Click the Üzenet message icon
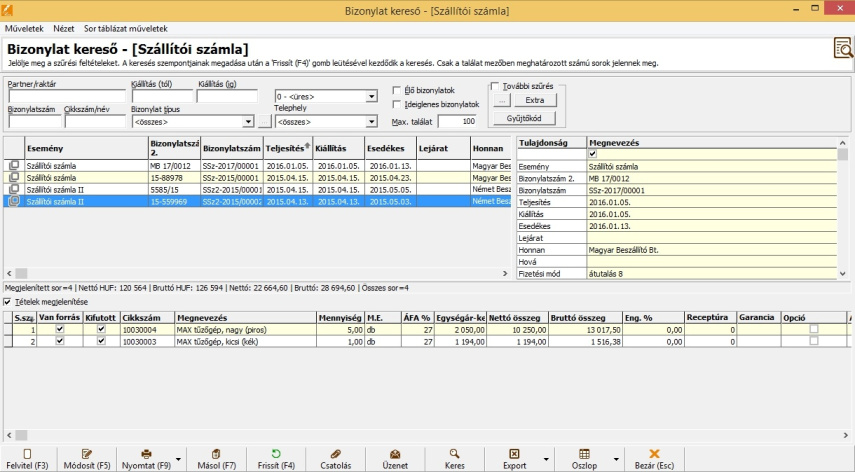 point(395,453)
